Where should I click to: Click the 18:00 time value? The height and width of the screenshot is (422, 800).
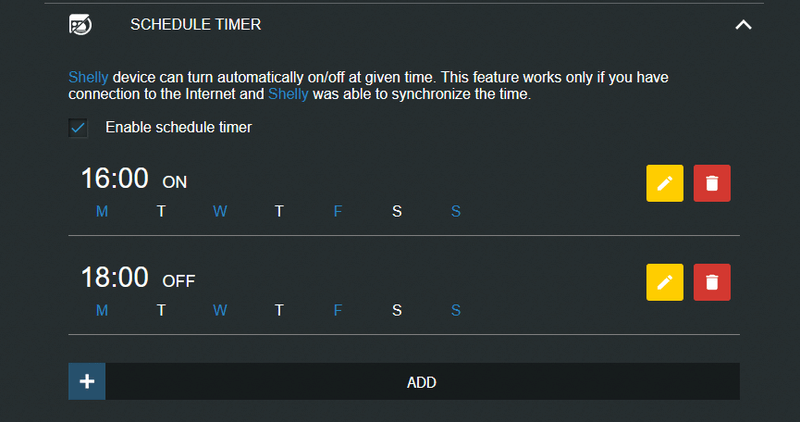[x=114, y=278]
